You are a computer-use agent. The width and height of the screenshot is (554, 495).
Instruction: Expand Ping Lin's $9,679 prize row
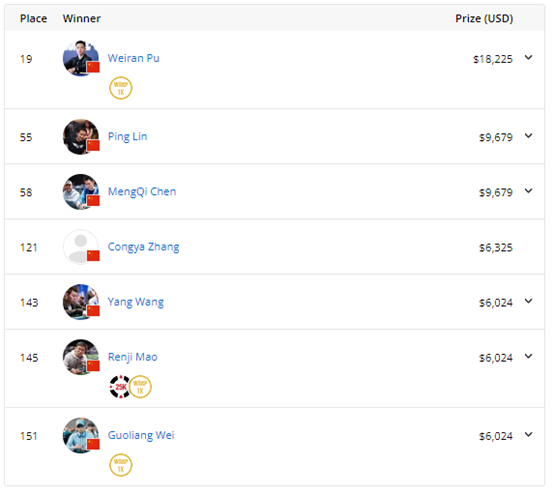click(528, 136)
